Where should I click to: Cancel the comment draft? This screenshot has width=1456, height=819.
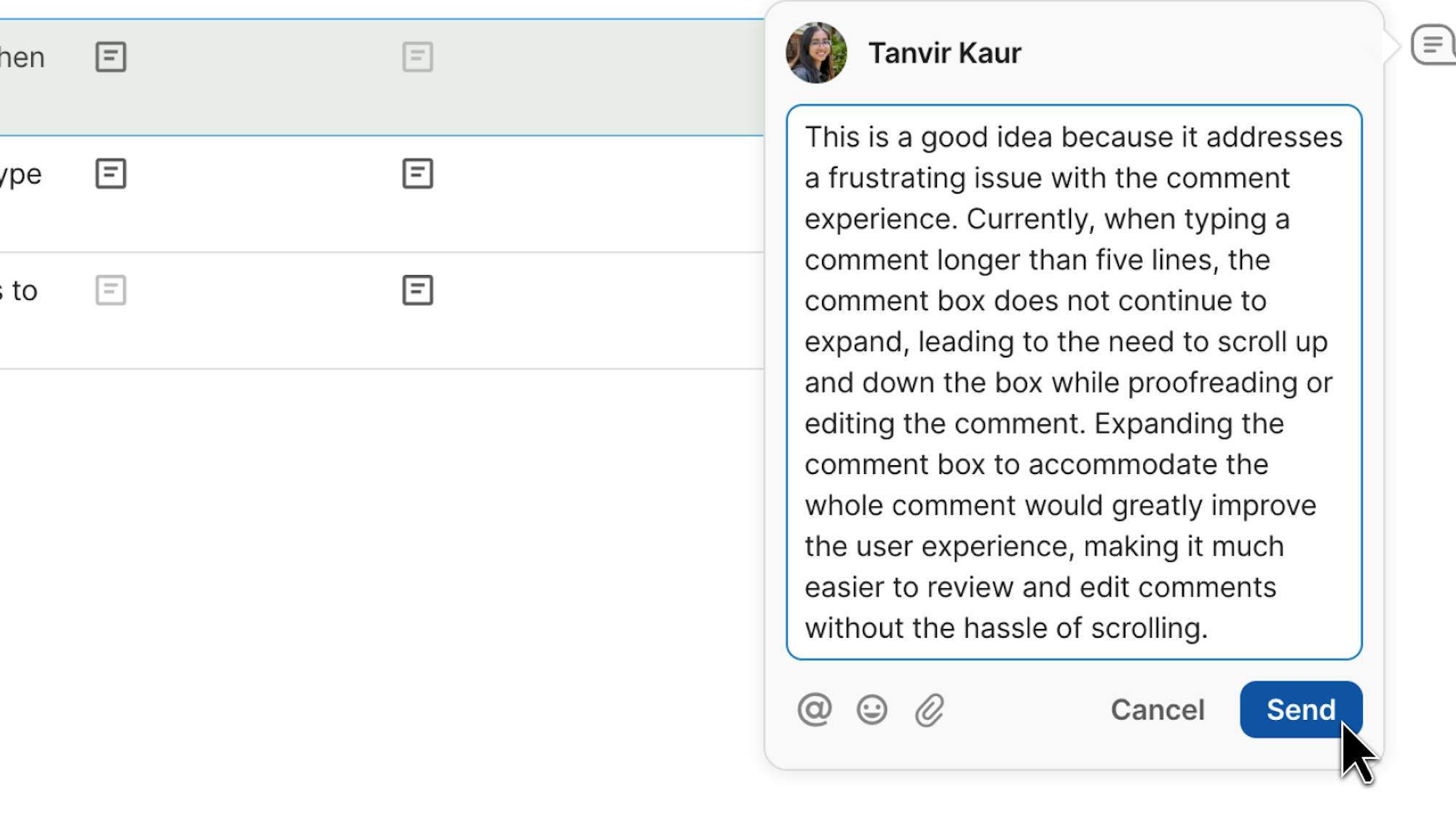coord(1157,710)
